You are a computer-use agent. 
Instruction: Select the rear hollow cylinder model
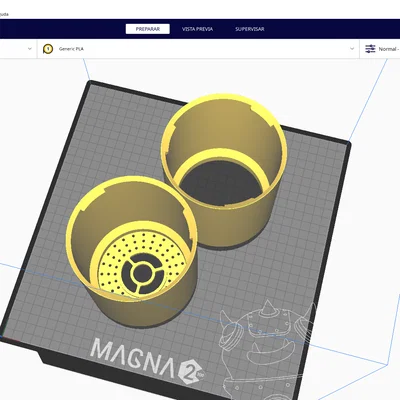223,170
